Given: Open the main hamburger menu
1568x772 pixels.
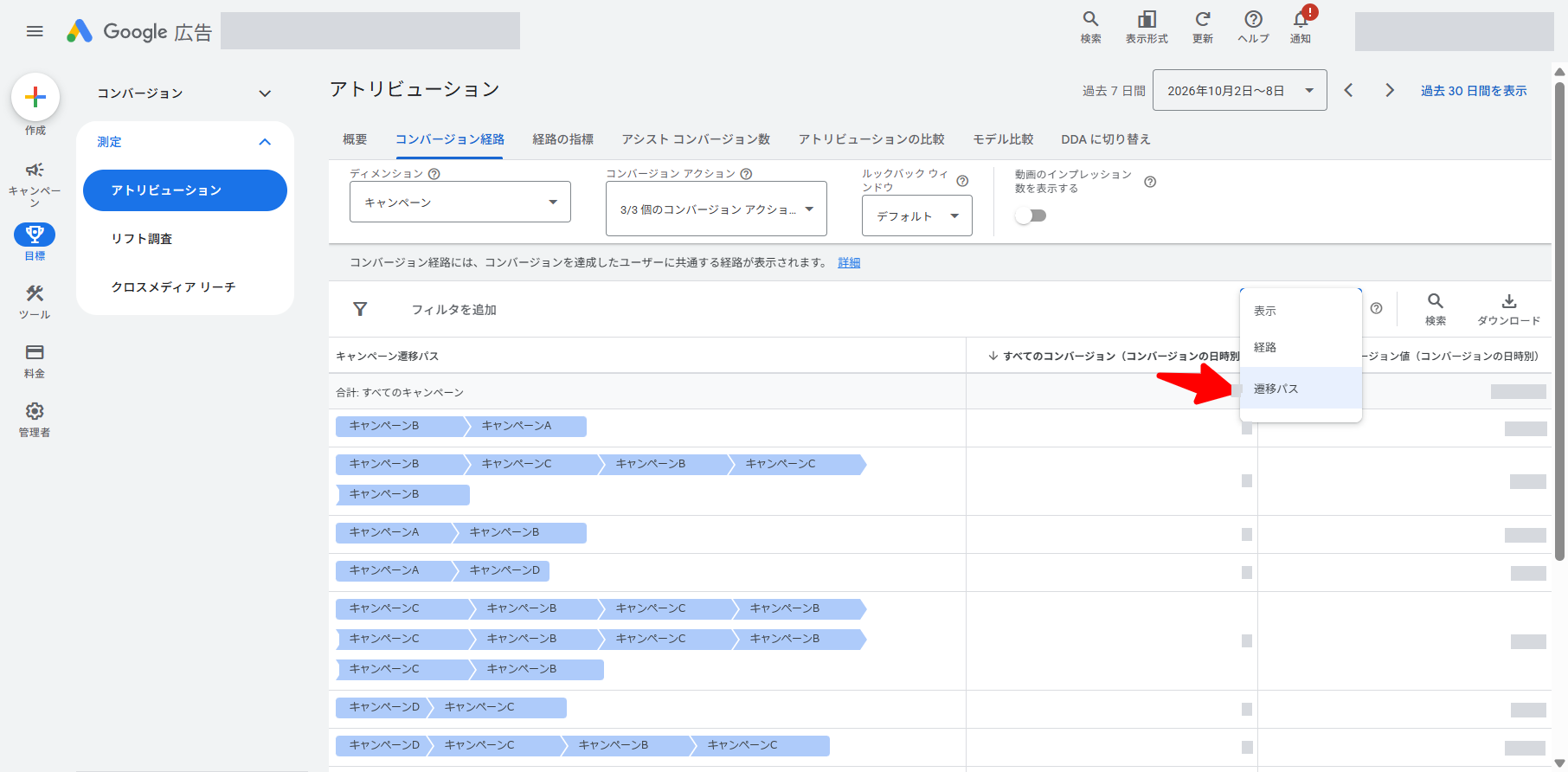Looking at the screenshot, I should pos(35,31).
